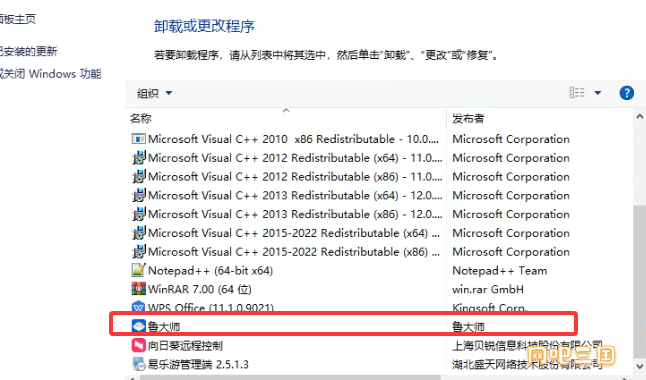Select the 鲁大师 program name

pos(164,327)
